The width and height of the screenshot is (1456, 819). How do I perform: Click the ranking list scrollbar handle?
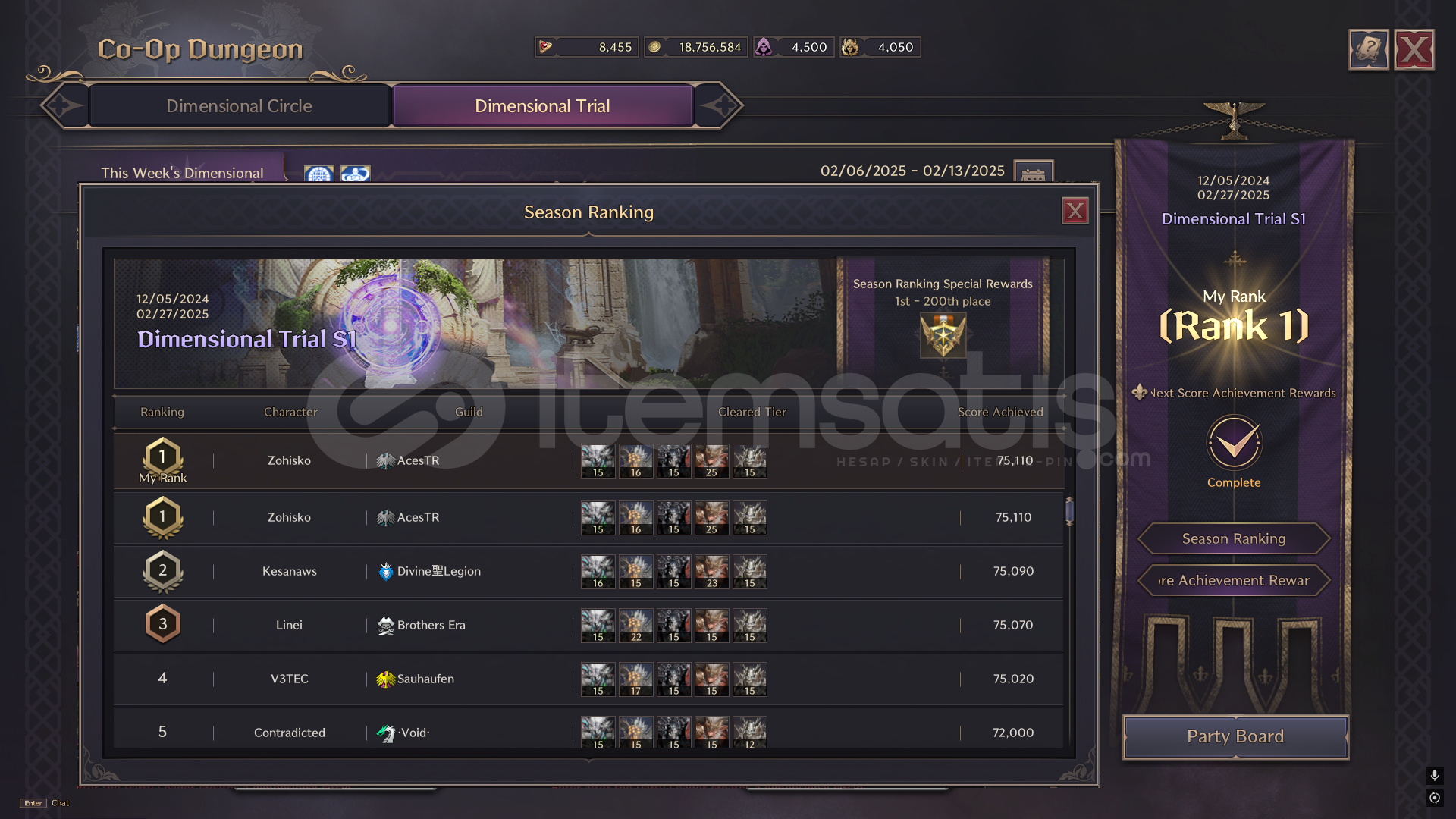[x=1069, y=511]
